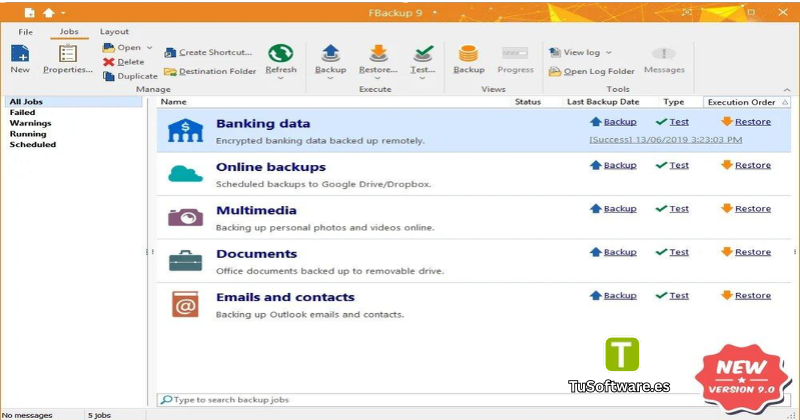Expand the Restore dropdown arrow

click(378, 78)
